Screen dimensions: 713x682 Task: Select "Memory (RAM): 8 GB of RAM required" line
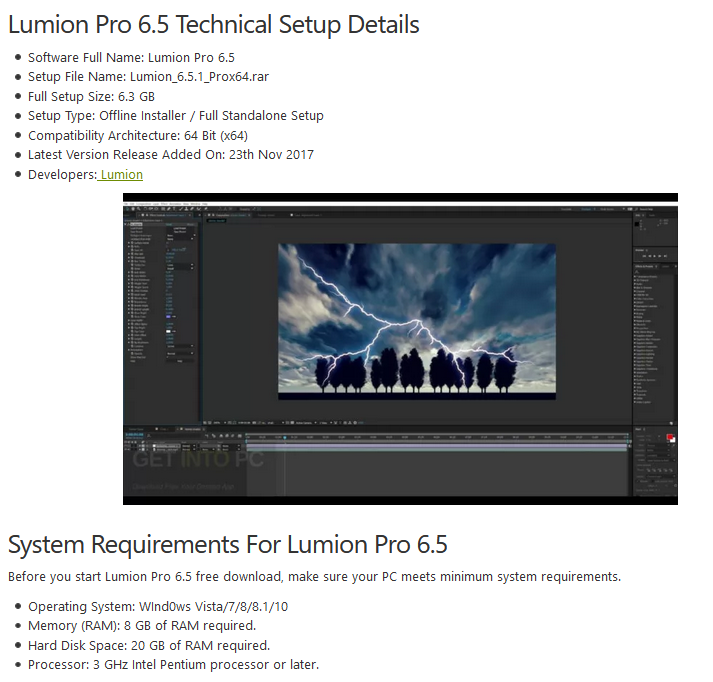pos(142,626)
